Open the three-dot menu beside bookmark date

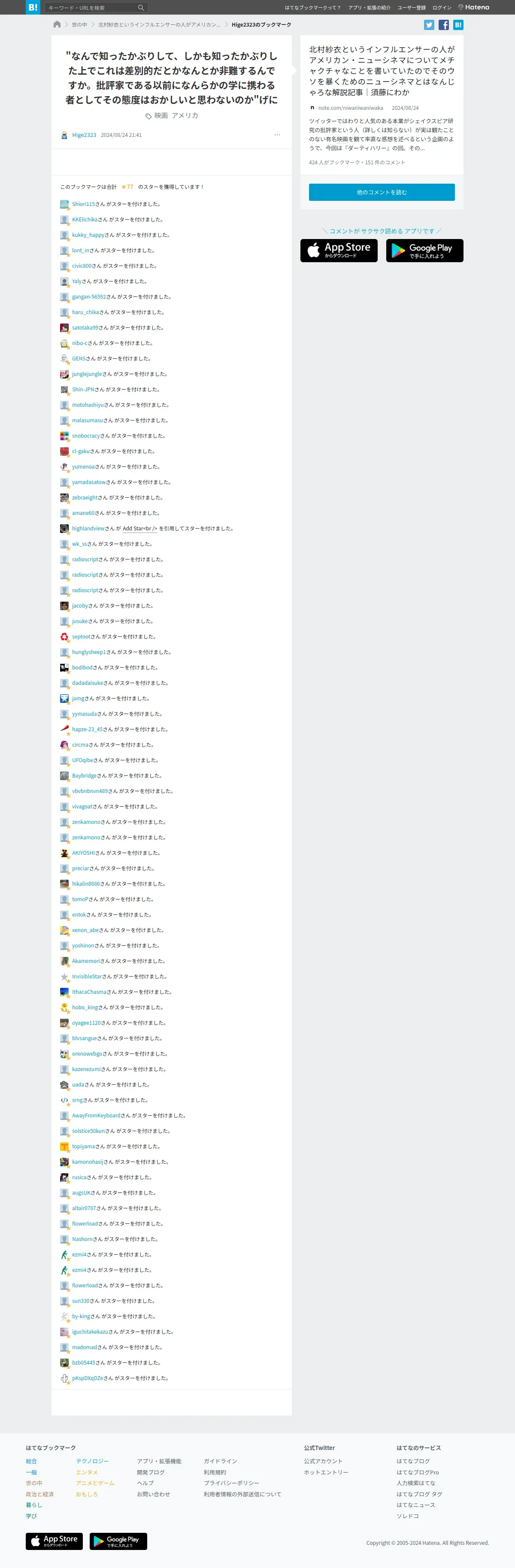click(278, 135)
